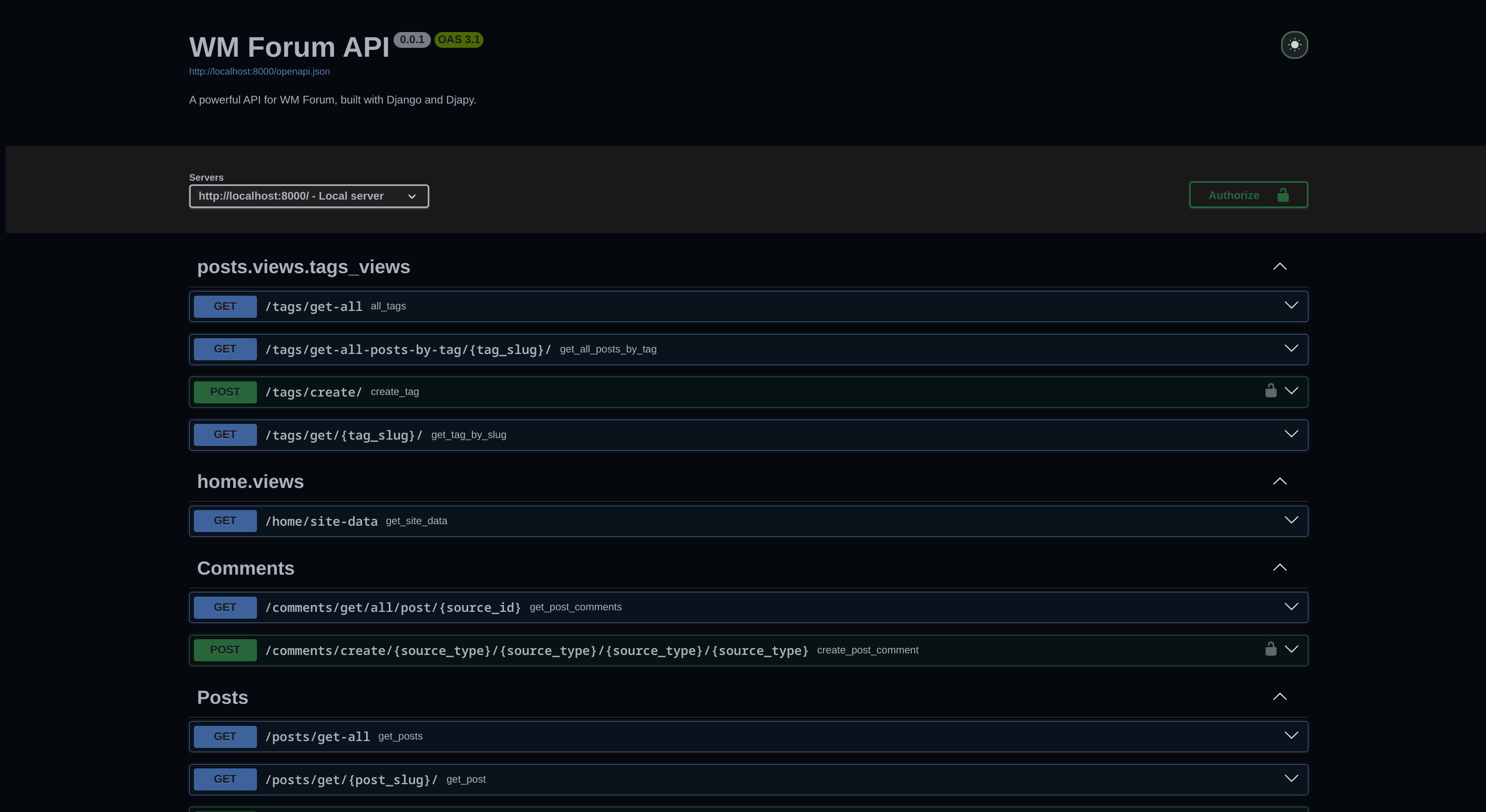Image resolution: width=1486 pixels, height=812 pixels.
Task: Click POST badge for /tags/create/
Action: pyautogui.click(x=225, y=392)
